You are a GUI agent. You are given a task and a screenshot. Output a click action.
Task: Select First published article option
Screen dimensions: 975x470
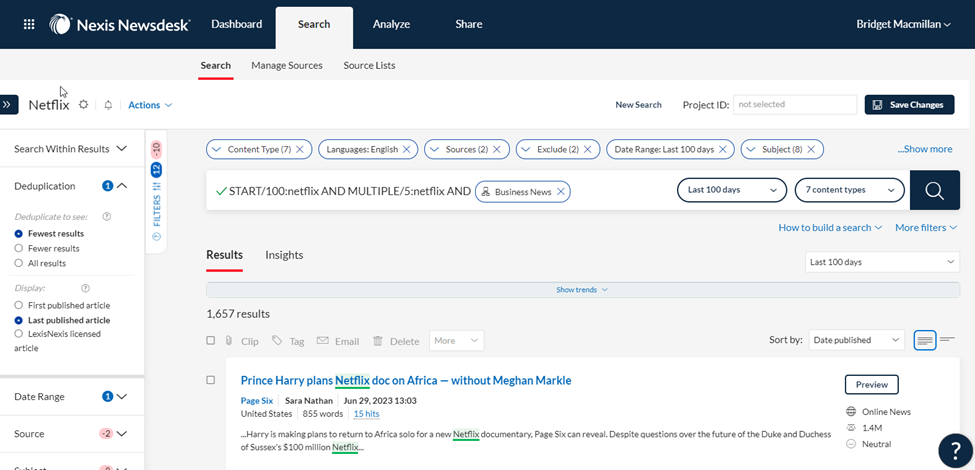tap(19, 306)
